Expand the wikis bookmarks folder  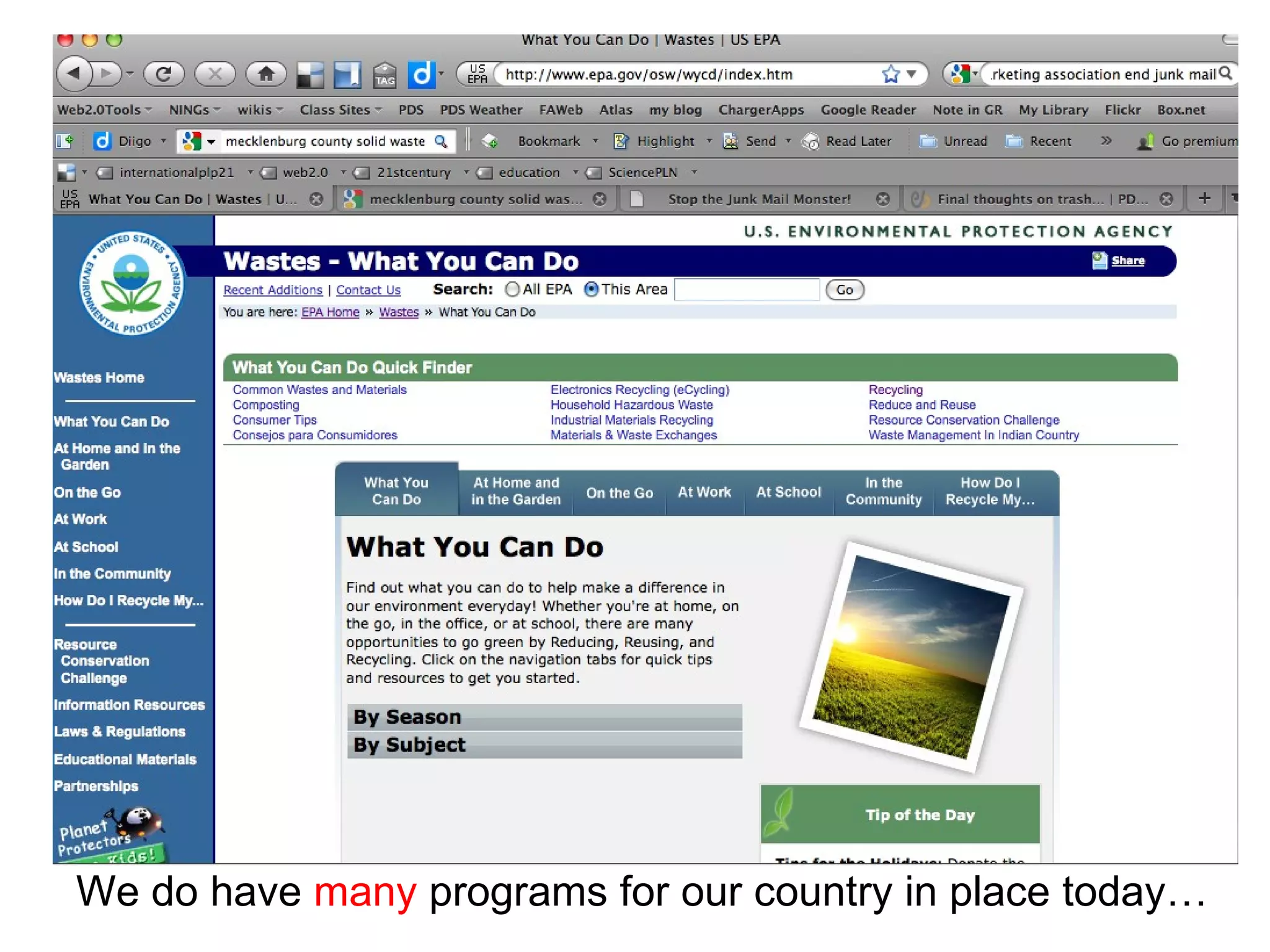click(260, 110)
